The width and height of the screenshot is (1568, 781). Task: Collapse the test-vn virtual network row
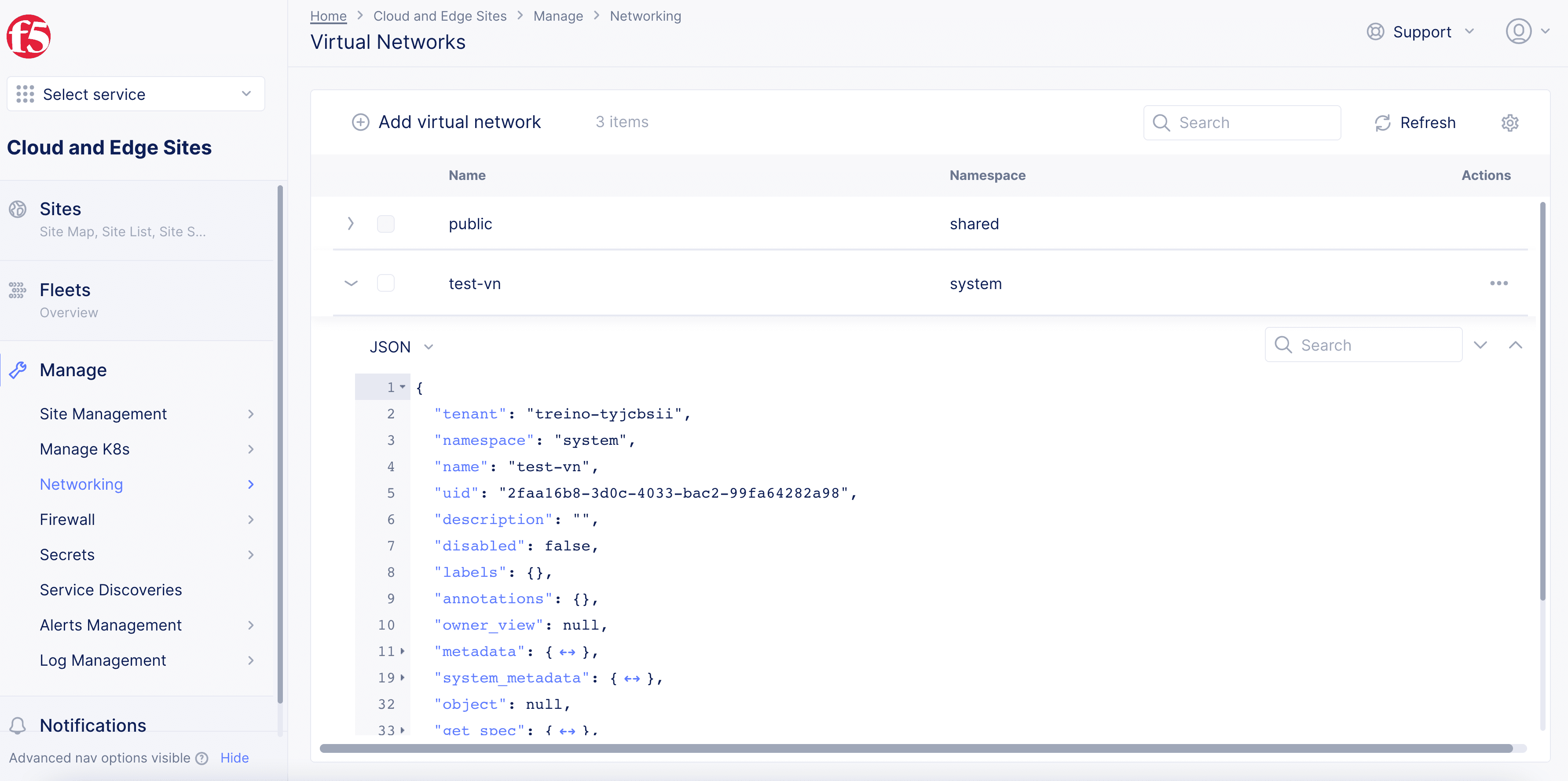350,284
